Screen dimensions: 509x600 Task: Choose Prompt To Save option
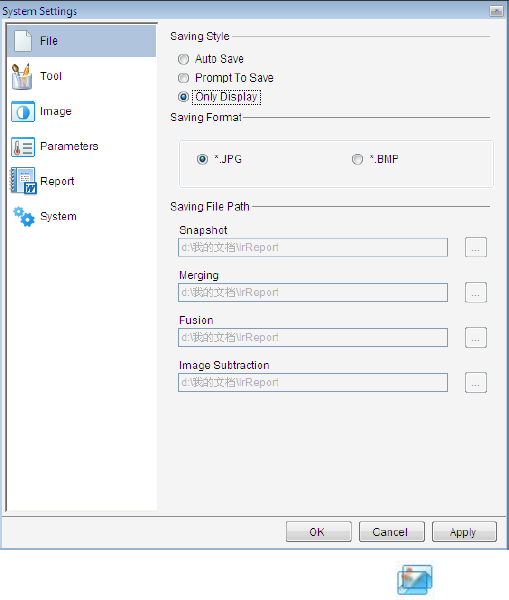[183, 78]
